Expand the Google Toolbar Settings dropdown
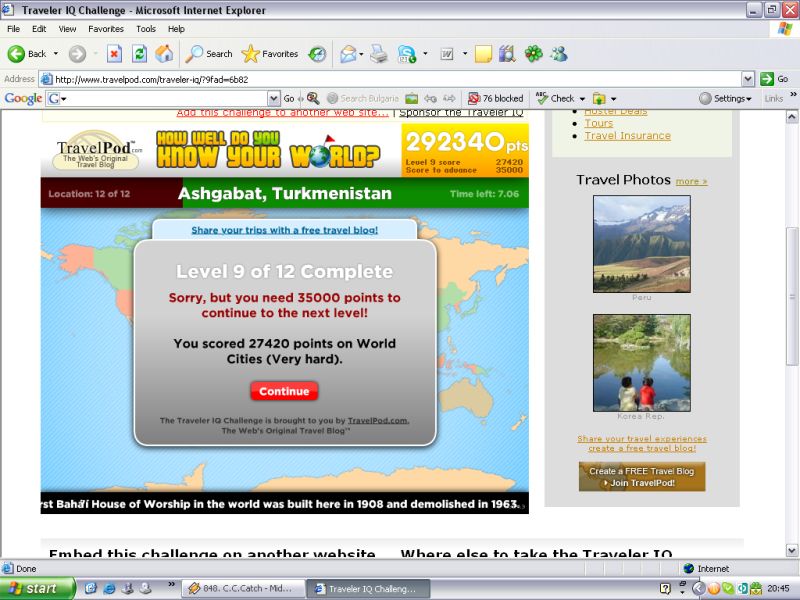 coord(725,98)
